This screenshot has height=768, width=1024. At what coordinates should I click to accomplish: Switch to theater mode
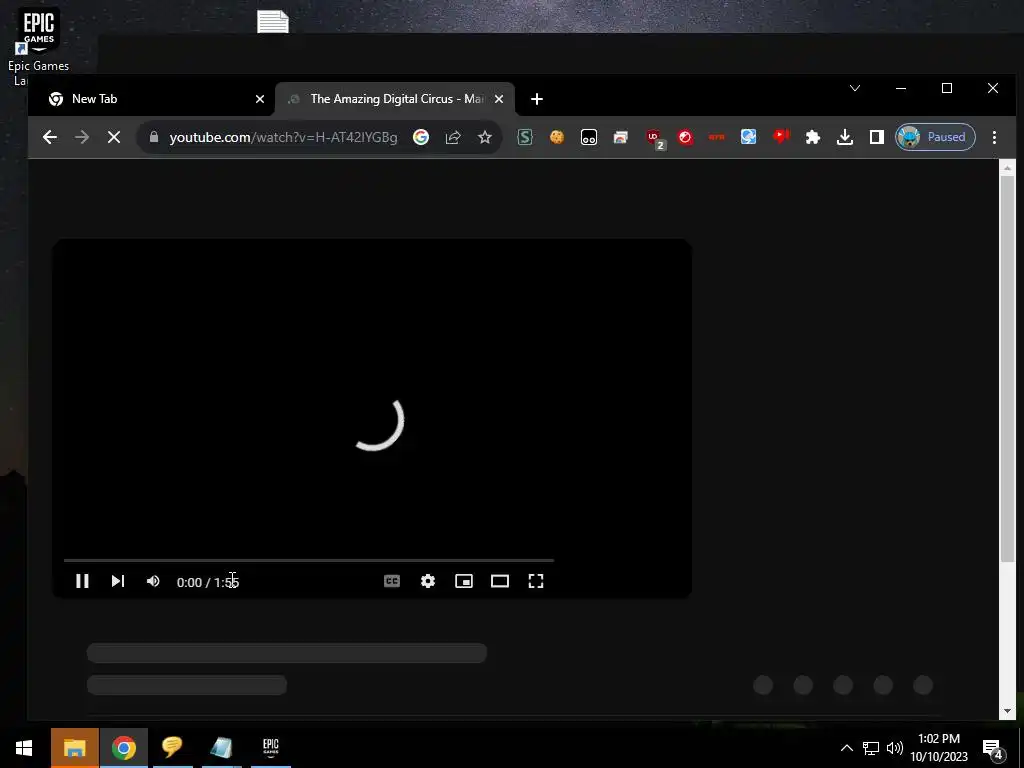click(500, 581)
